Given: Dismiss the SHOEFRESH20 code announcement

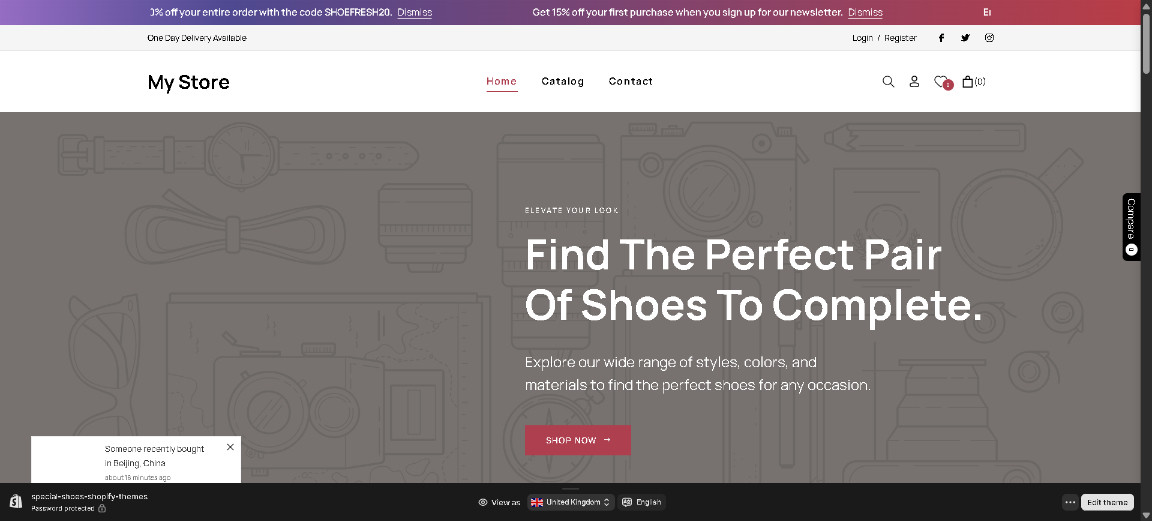Looking at the screenshot, I should [414, 12].
